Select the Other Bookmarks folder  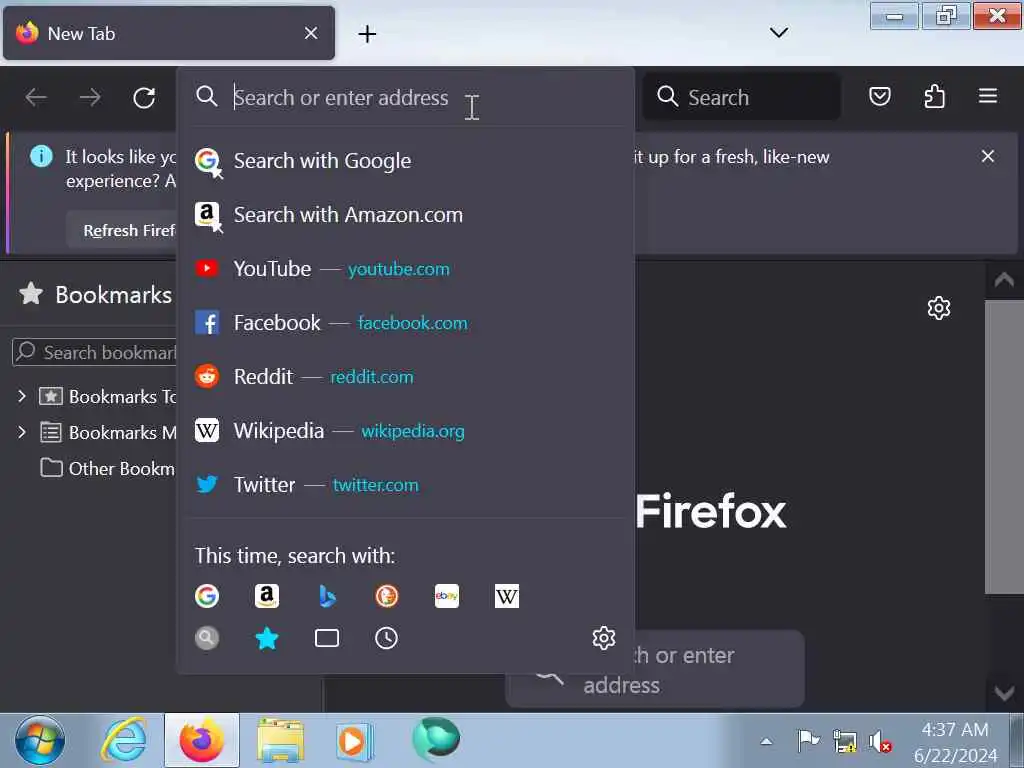[108, 468]
